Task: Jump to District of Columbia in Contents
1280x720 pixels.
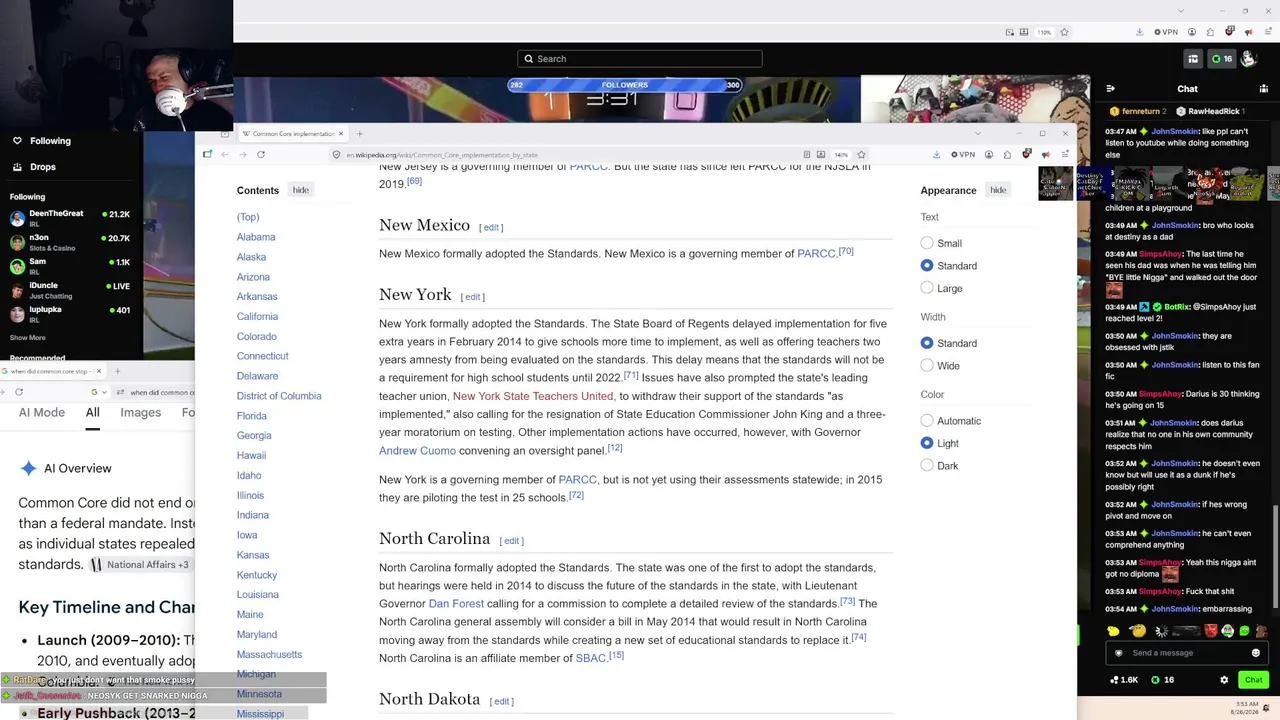Action: [279, 396]
